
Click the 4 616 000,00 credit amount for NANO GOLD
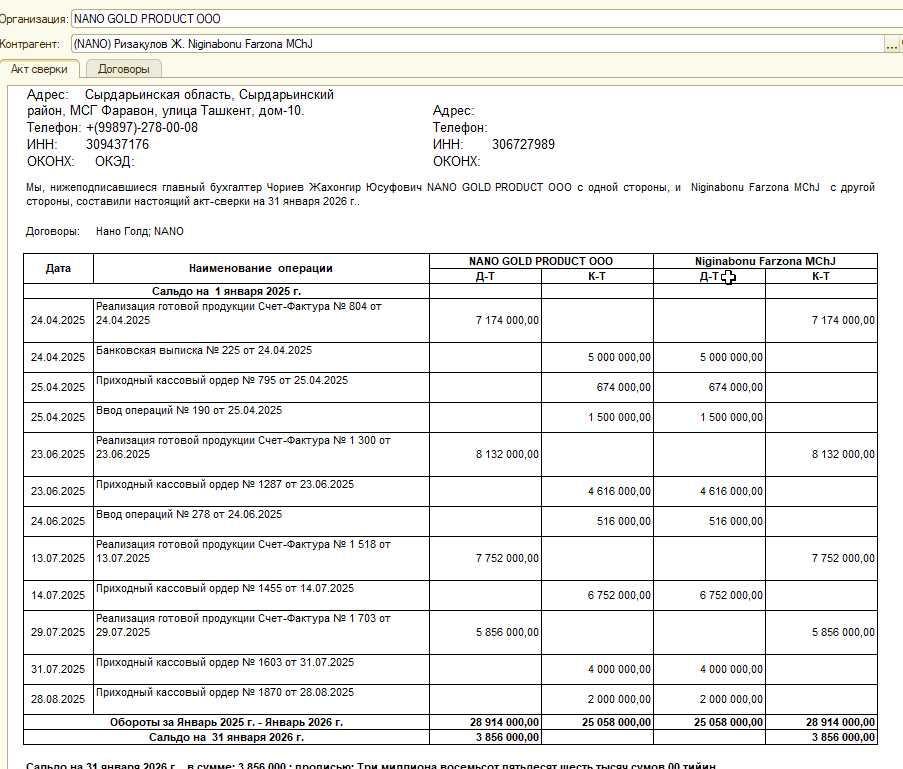597,491
